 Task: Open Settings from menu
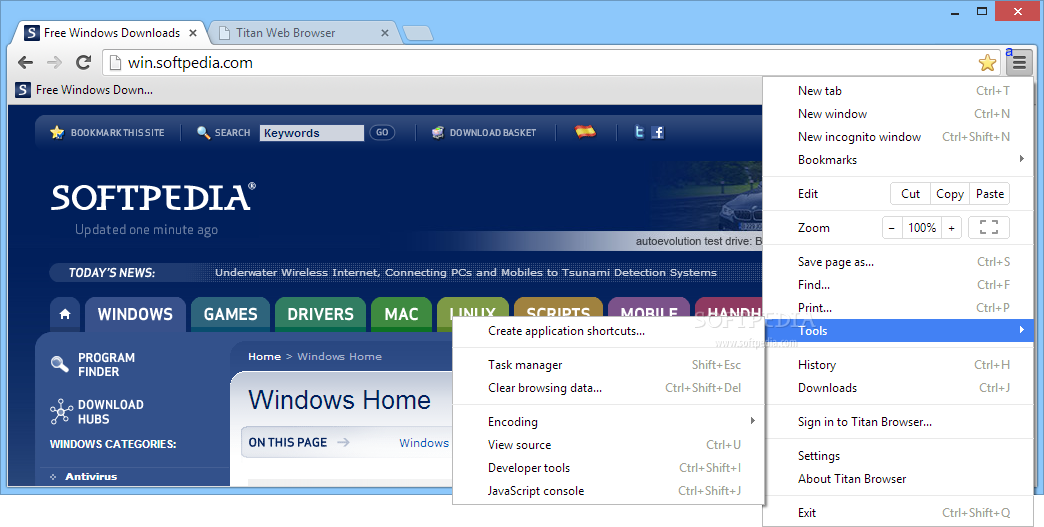(898, 456)
